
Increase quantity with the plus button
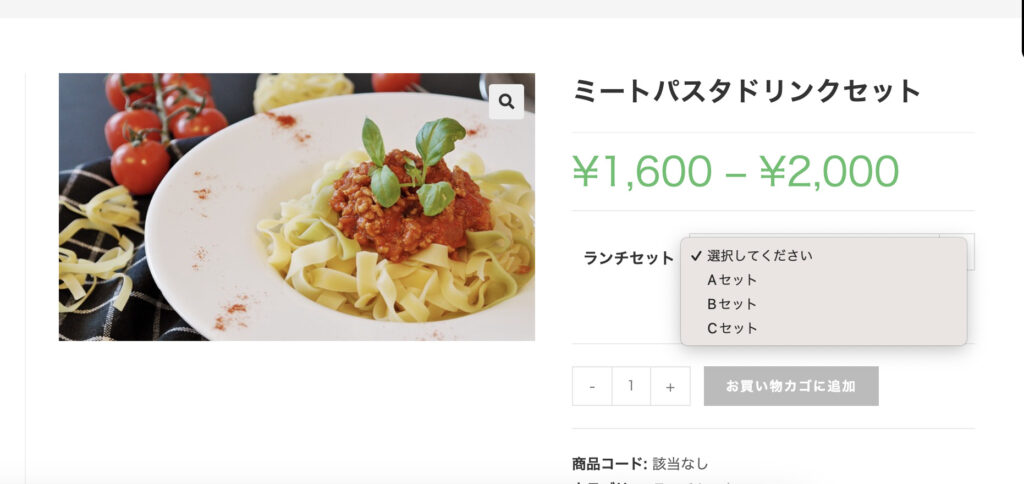tap(670, 386)
